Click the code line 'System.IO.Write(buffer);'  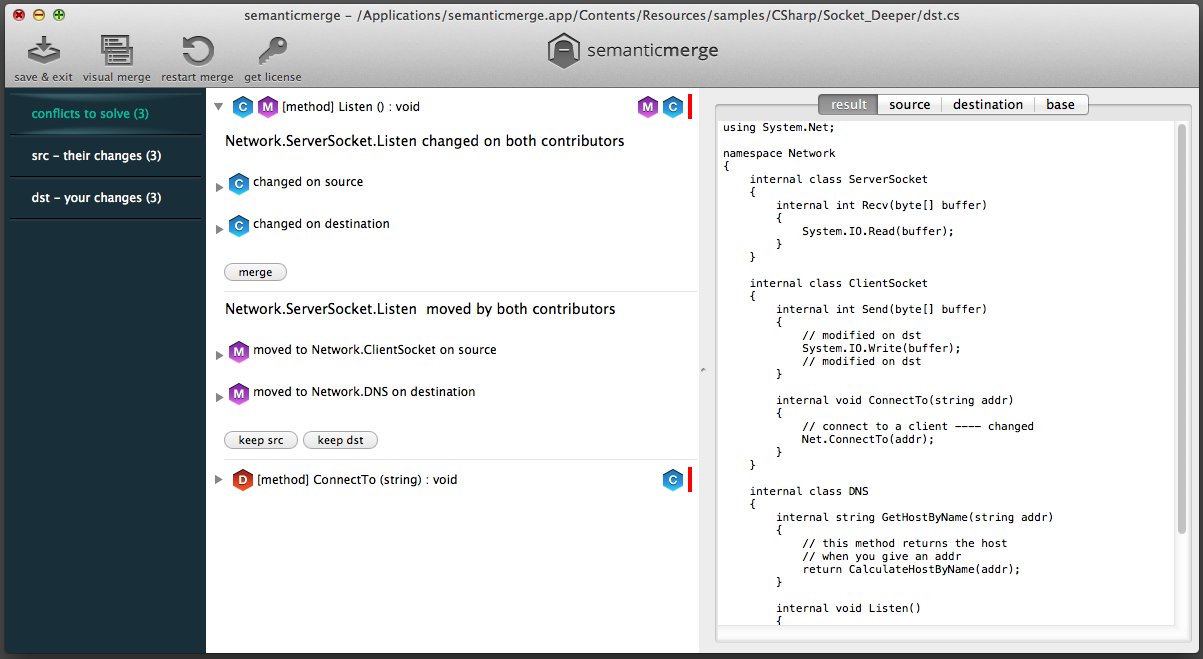tap(881, 348)
